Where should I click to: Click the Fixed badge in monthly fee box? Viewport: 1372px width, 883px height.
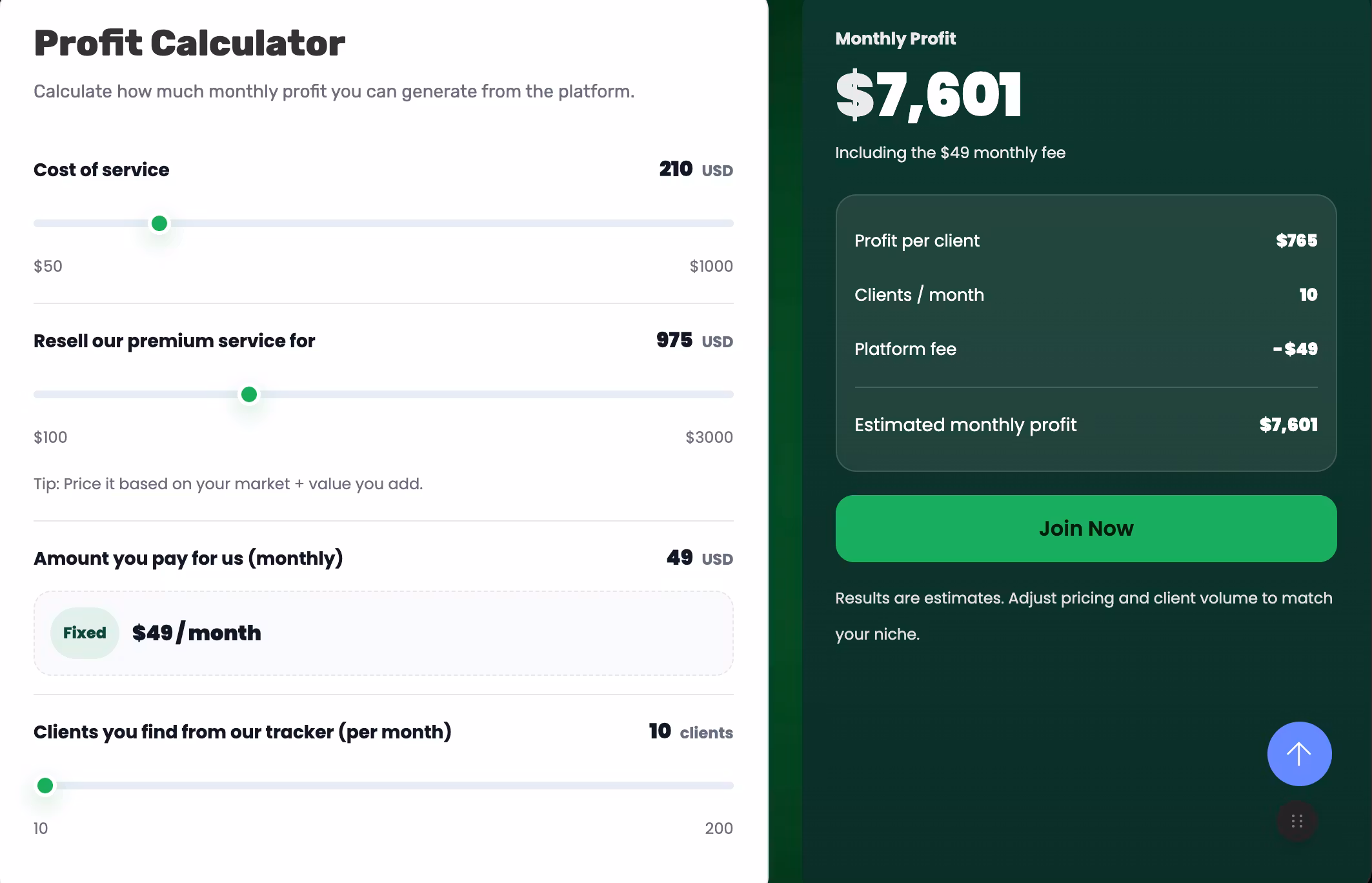point(85,633)
